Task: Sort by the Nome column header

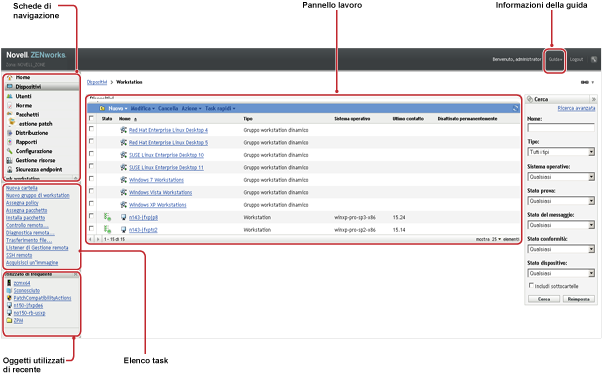Action: click(x=125, y=119)
